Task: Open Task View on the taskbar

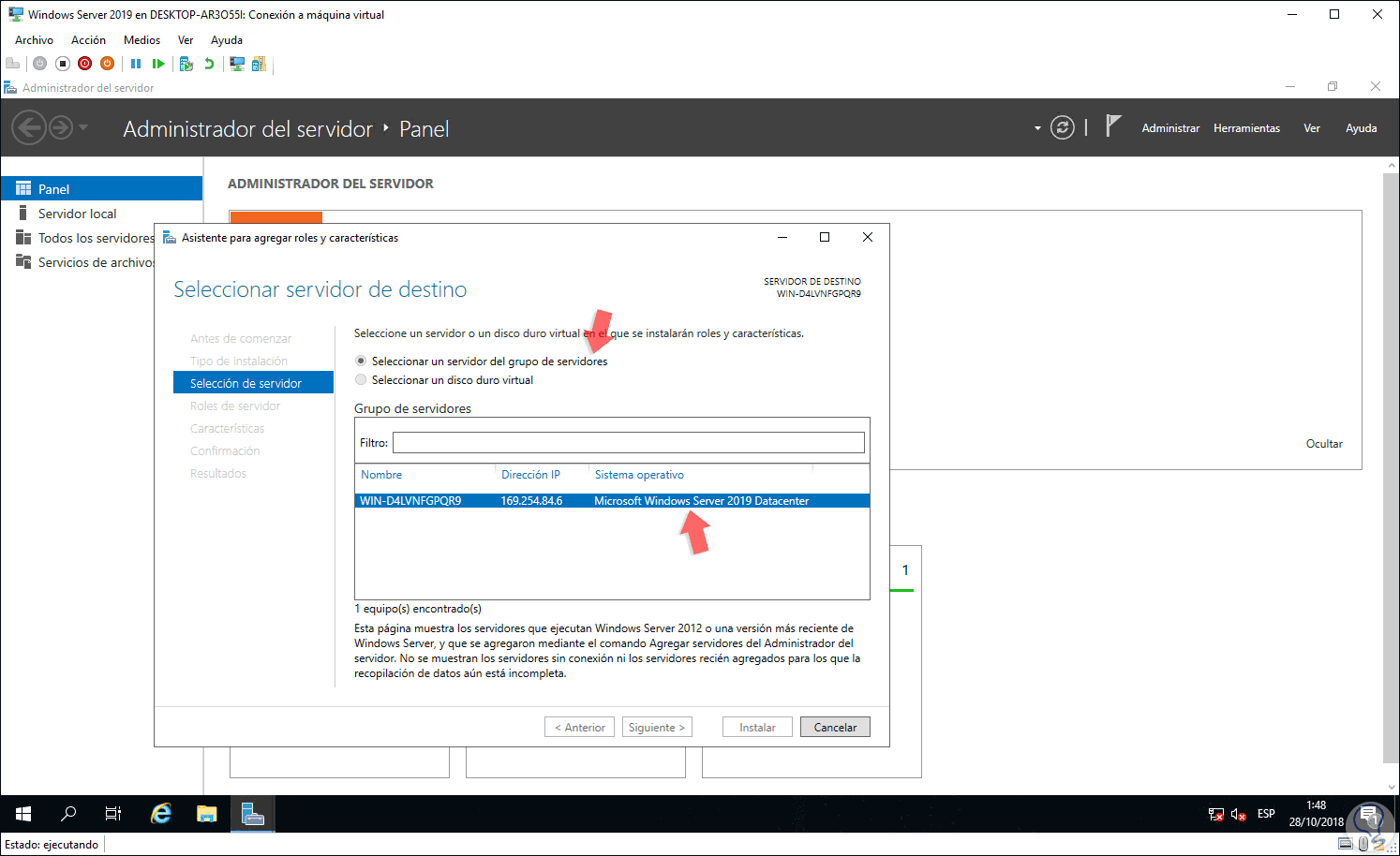Action: click(113, 814)
